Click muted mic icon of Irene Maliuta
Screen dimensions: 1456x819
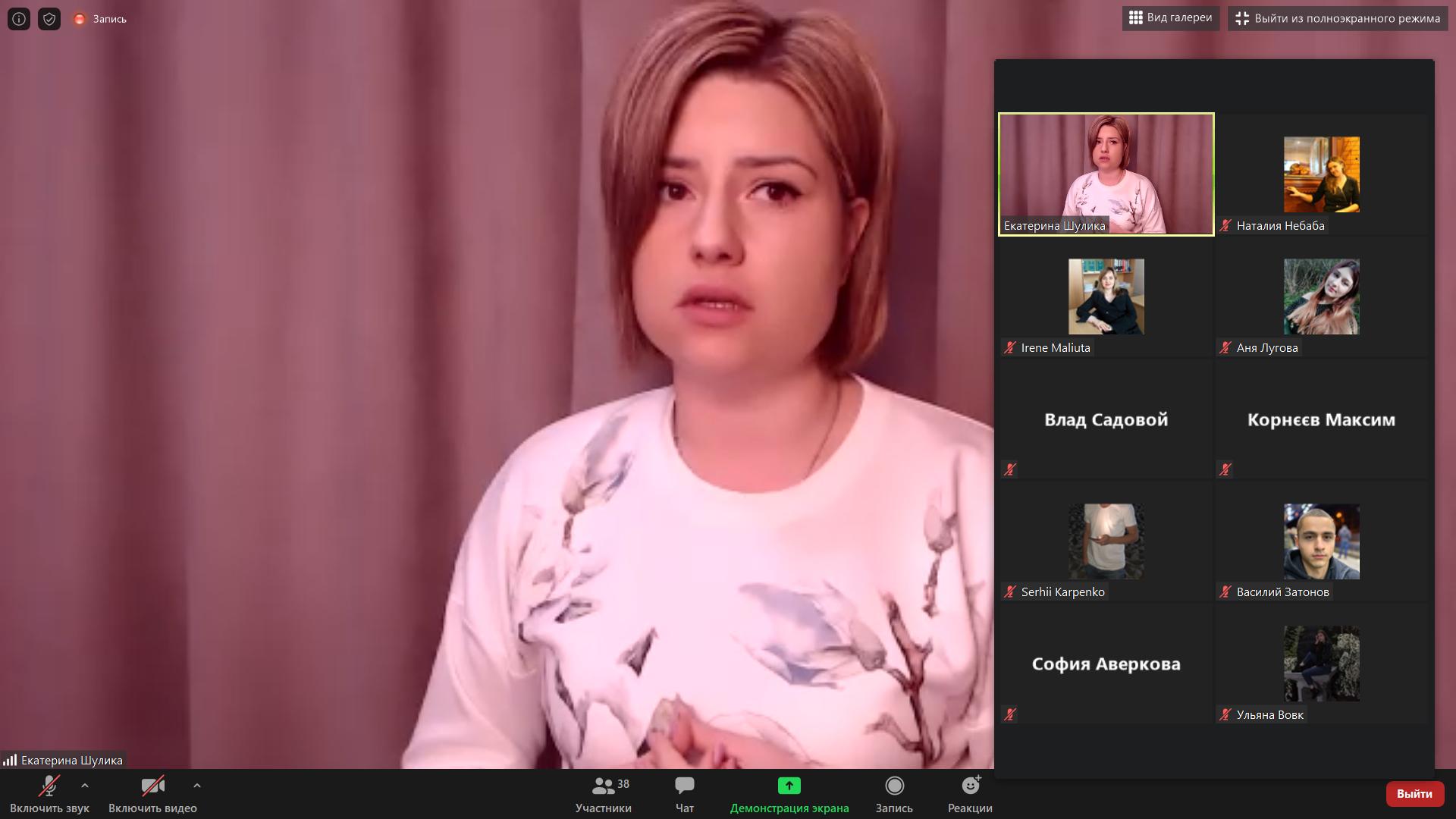(1010, 347)
